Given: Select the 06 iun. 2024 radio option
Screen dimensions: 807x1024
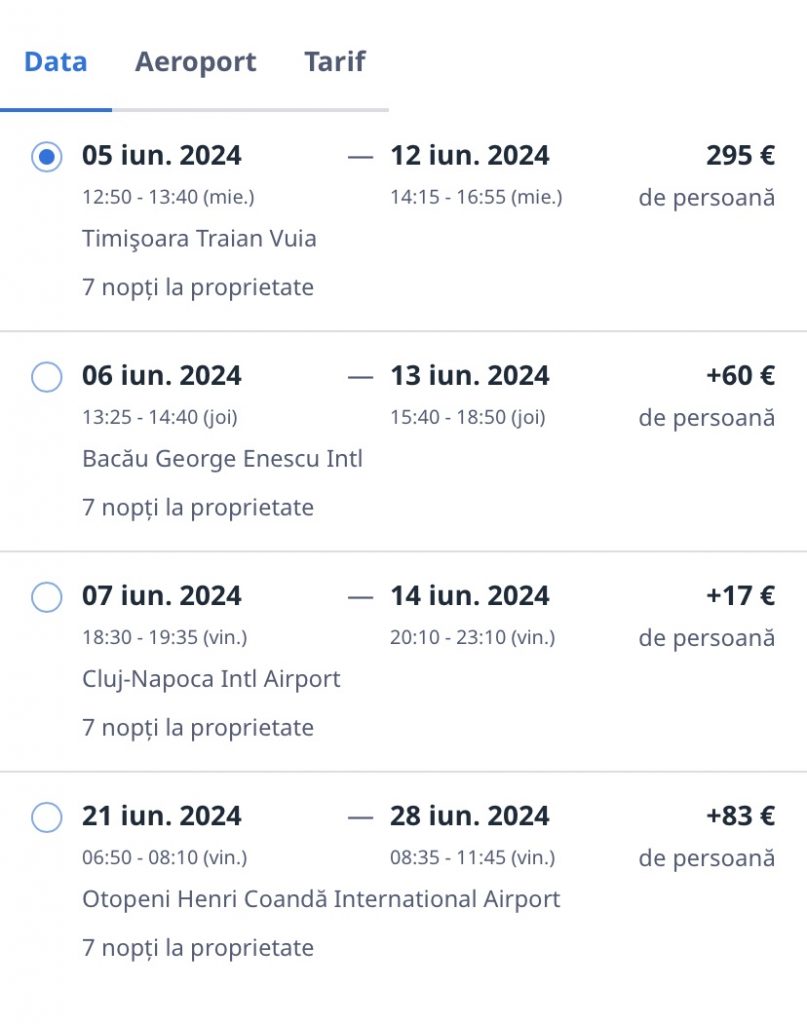Looking at the screenshot, I should (46, 377).
